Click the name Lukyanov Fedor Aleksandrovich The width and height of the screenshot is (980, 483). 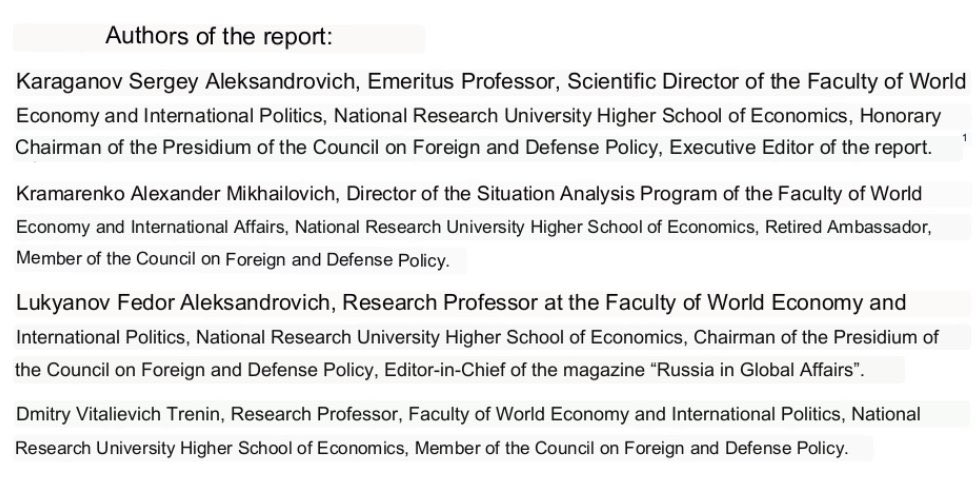[x=176, y=303]
